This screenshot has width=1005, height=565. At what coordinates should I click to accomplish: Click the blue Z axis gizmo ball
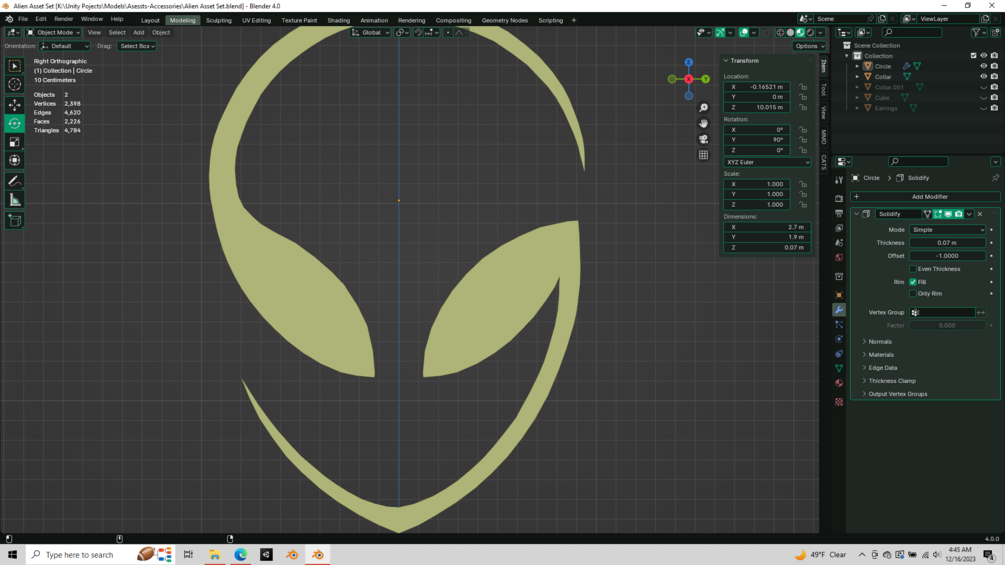pos(688,62)
